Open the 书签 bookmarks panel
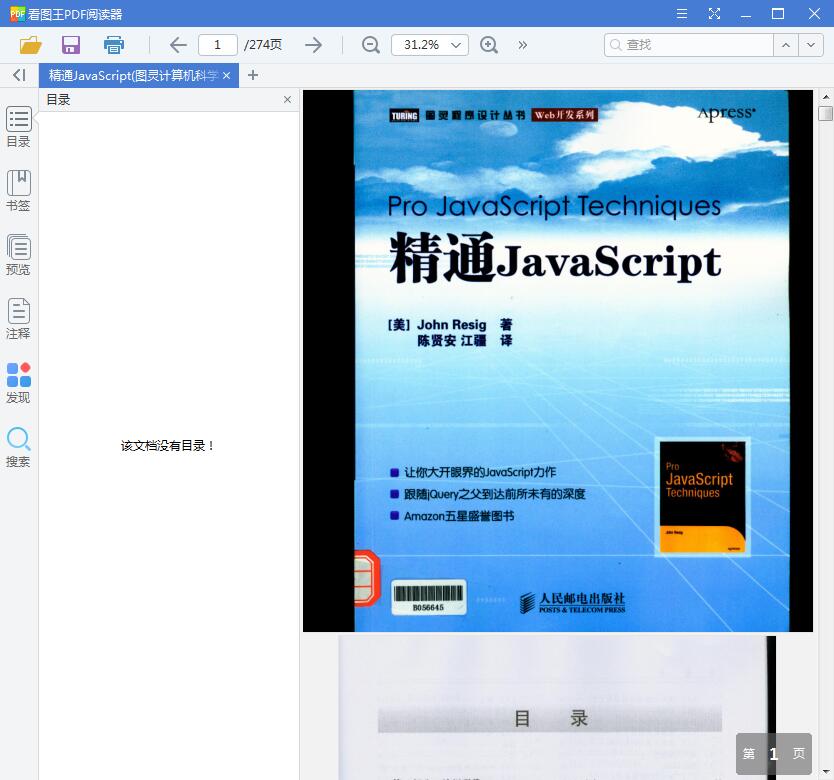 19,191
